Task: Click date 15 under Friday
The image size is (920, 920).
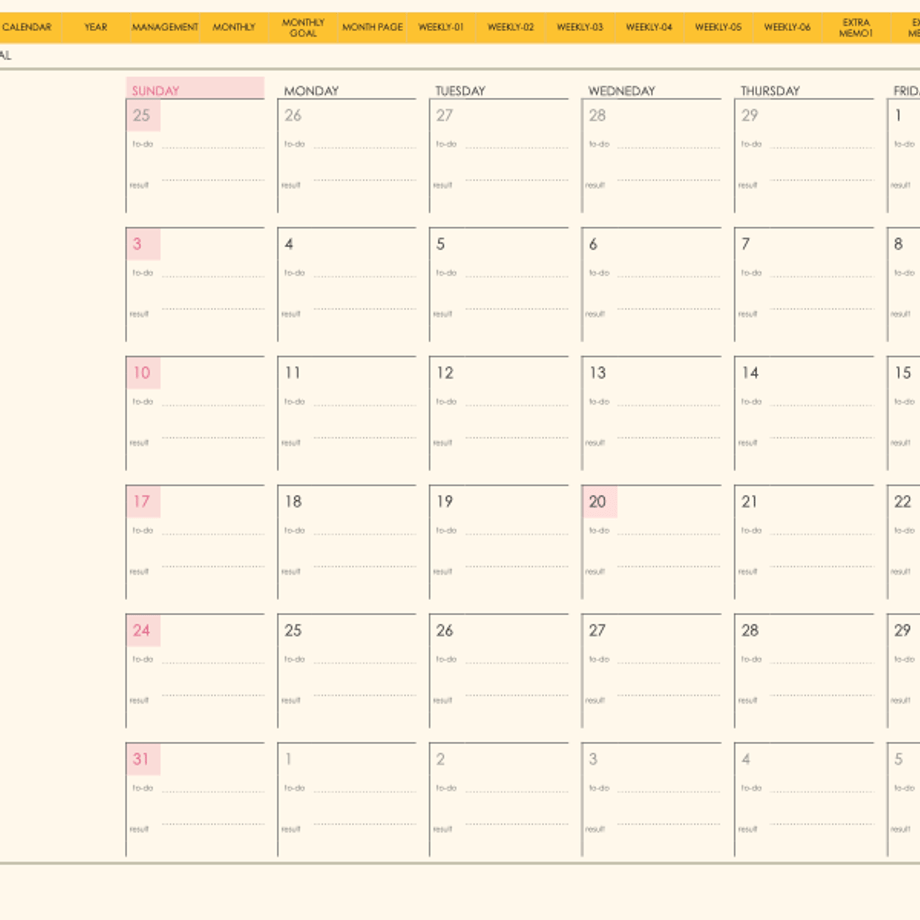Action: pos(902,373)
